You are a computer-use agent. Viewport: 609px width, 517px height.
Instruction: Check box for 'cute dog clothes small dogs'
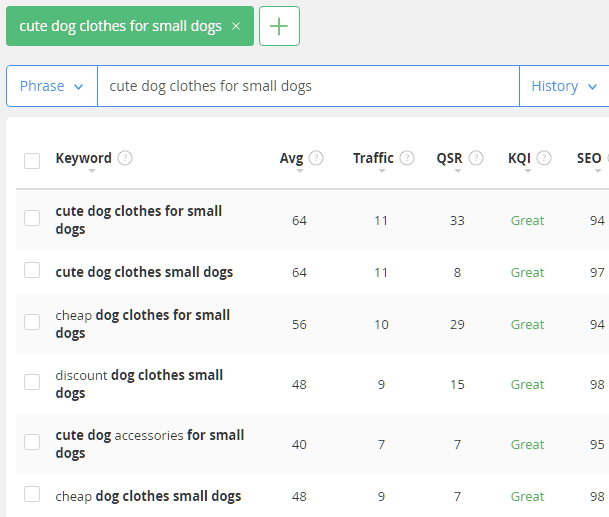coord(32,270)
